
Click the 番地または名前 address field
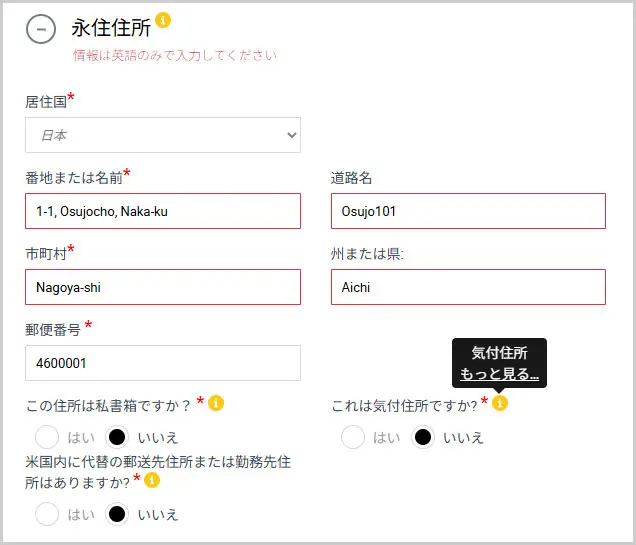tap(162, 211)
